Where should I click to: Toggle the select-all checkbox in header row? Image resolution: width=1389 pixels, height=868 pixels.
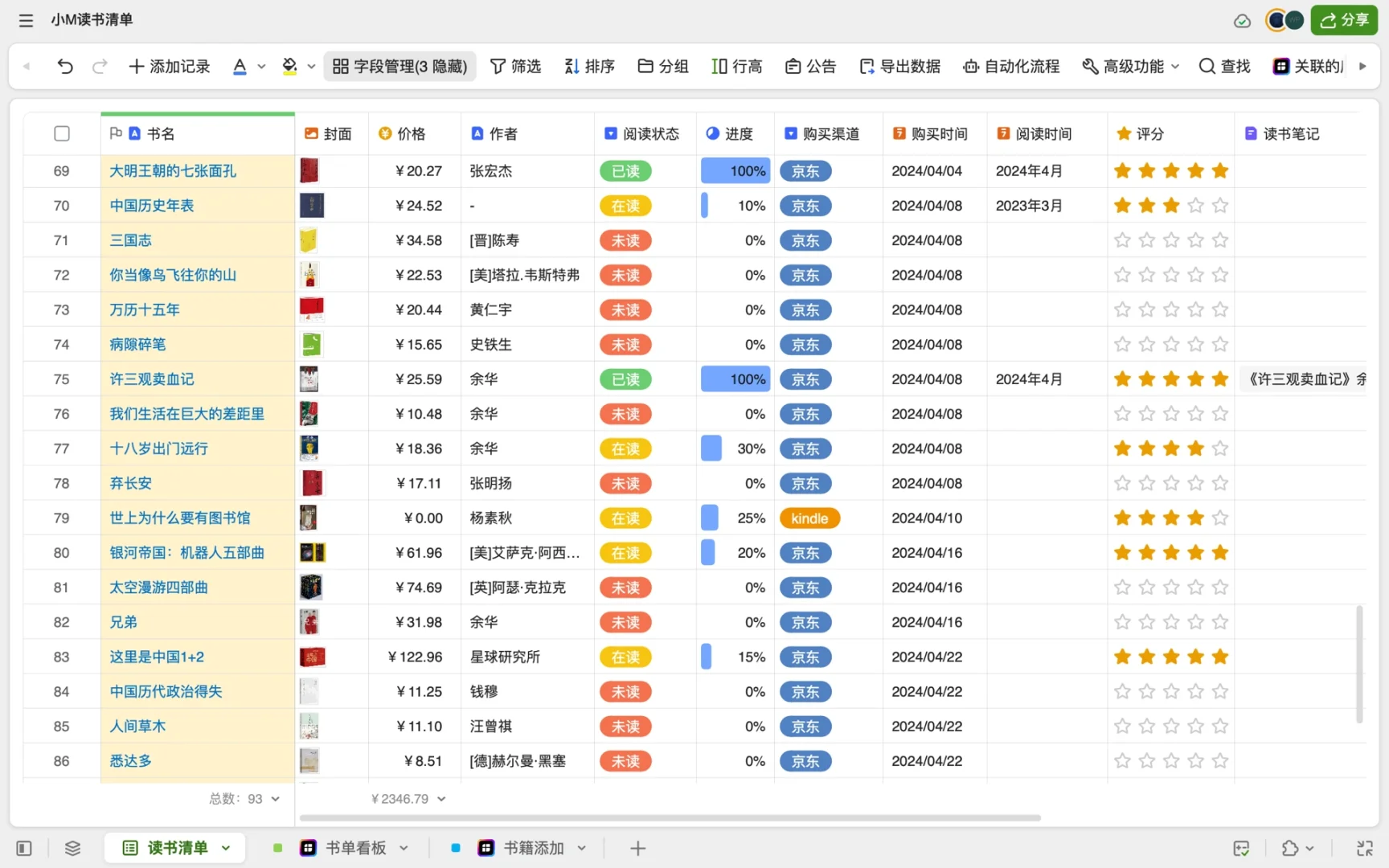(x=61, y=133)
